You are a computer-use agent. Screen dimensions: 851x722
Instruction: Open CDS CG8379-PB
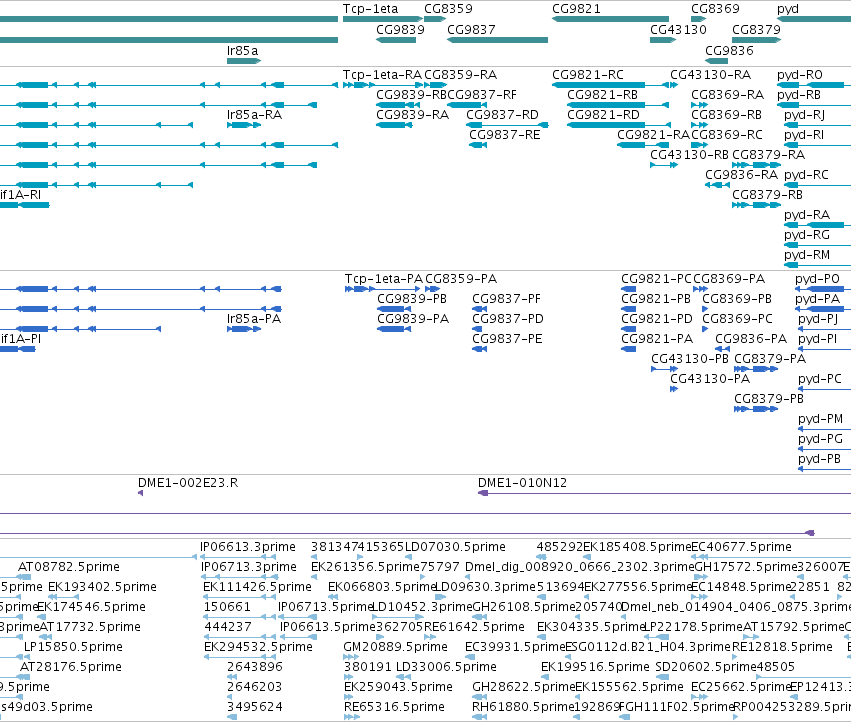[x=769, y=398]
